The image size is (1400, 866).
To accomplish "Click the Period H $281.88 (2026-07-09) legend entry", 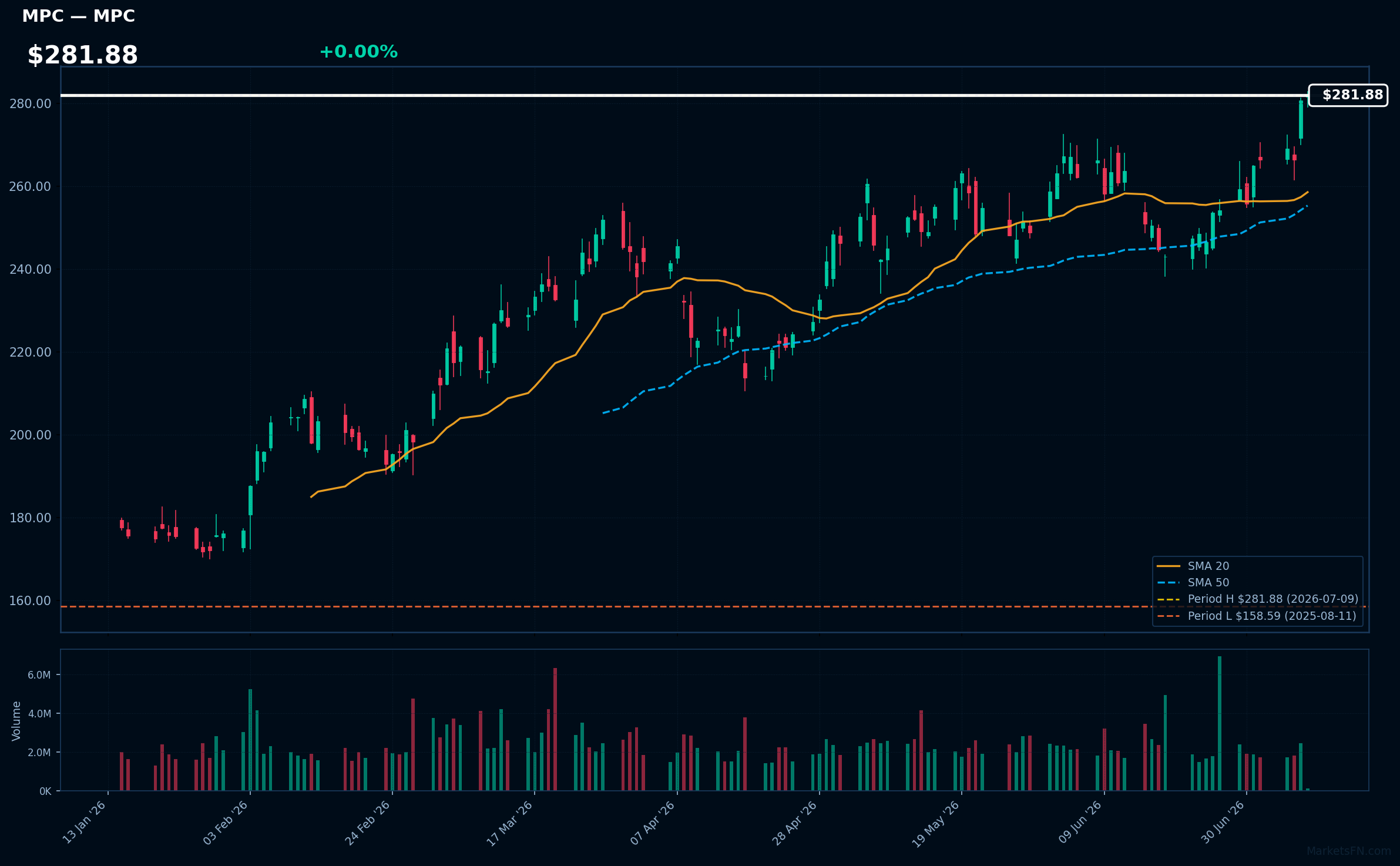I will coord(1257,599).
